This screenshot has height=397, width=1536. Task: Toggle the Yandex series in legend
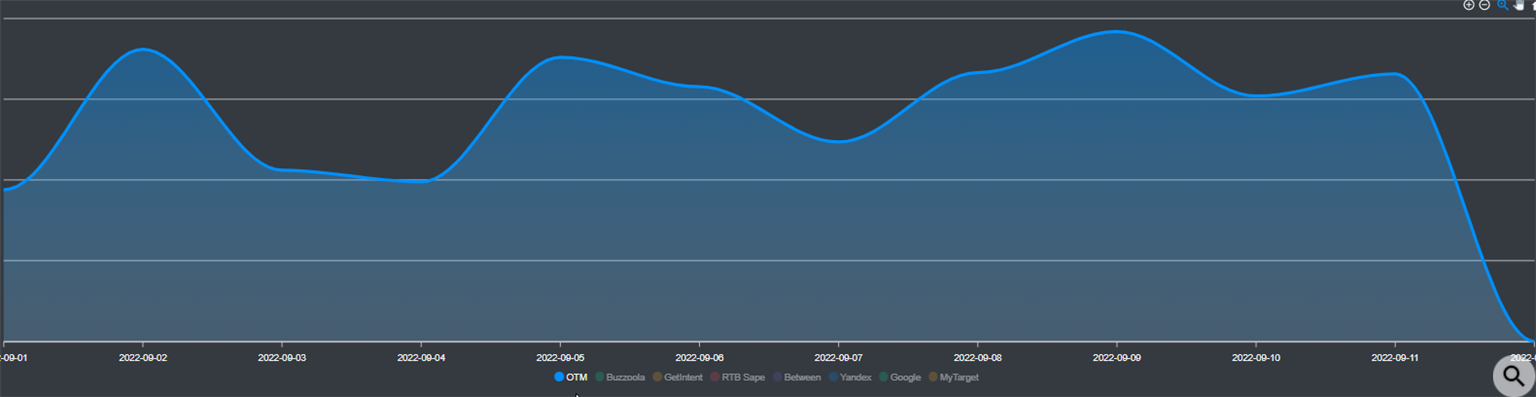[x=851, y=377]
